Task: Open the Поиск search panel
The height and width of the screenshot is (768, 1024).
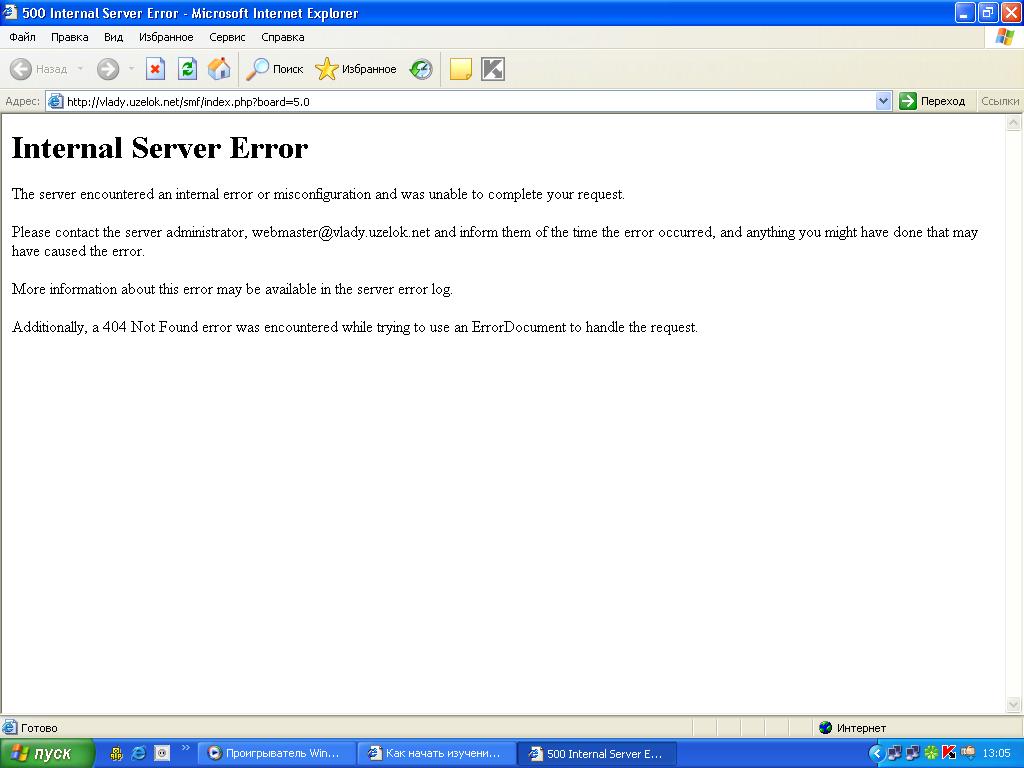Action: (275, 69)
